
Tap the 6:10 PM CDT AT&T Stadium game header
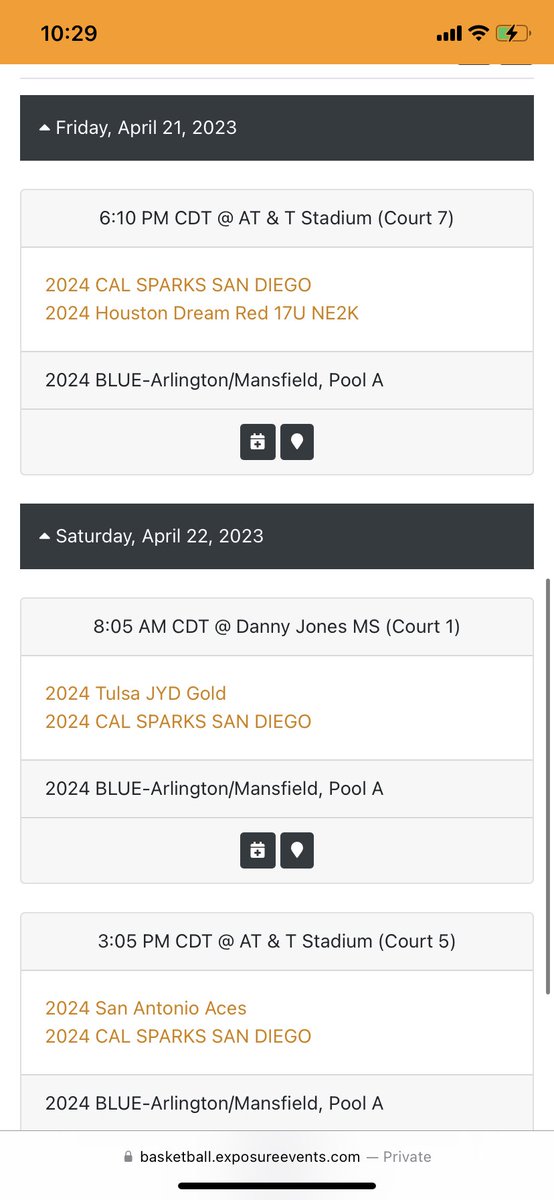click(277, 217)
